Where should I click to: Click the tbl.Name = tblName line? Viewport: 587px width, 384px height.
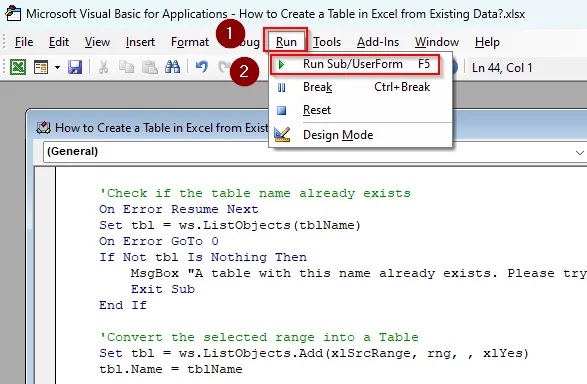[x=171, y=369]
